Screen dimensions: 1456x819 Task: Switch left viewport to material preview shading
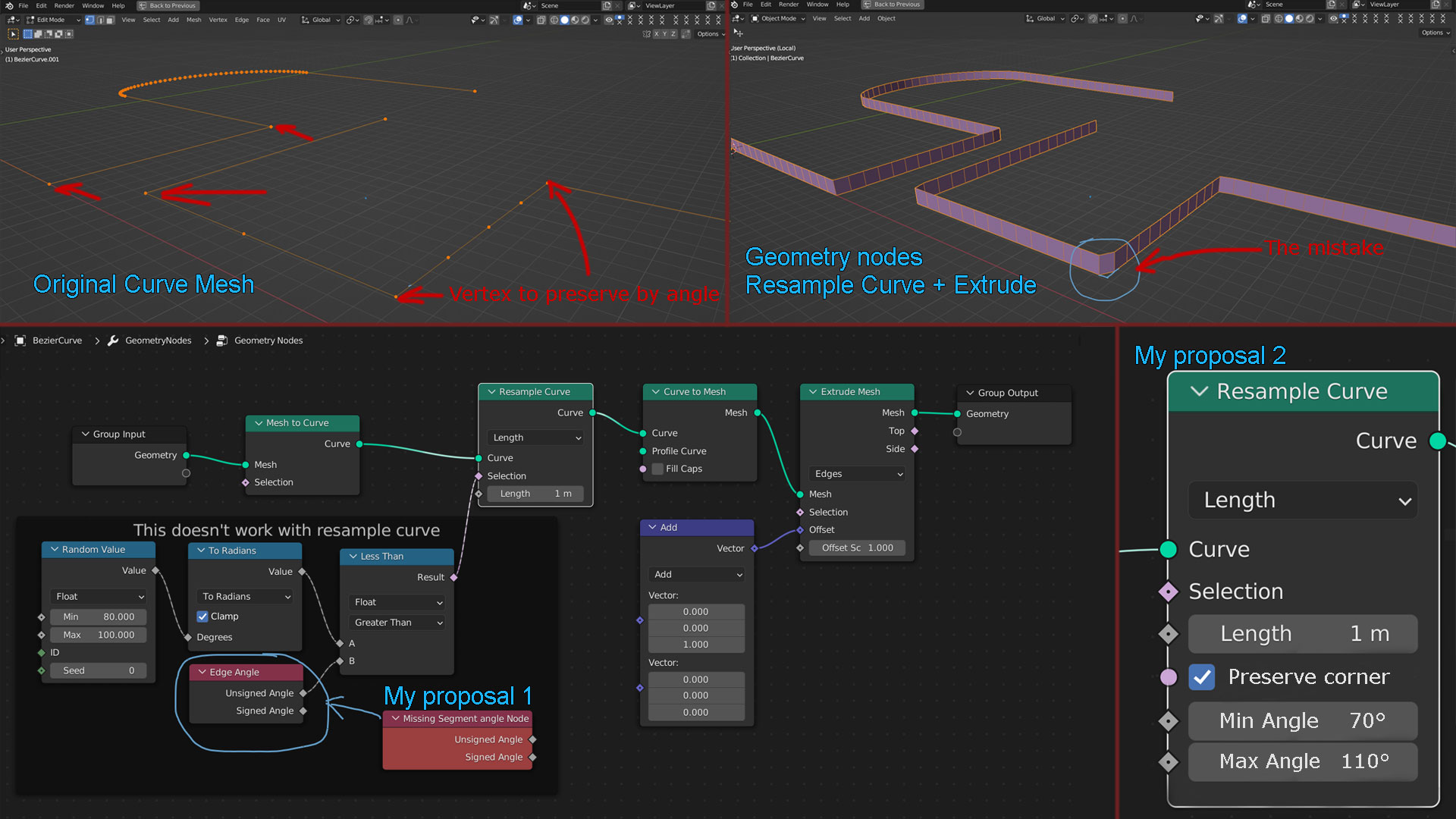575,20
